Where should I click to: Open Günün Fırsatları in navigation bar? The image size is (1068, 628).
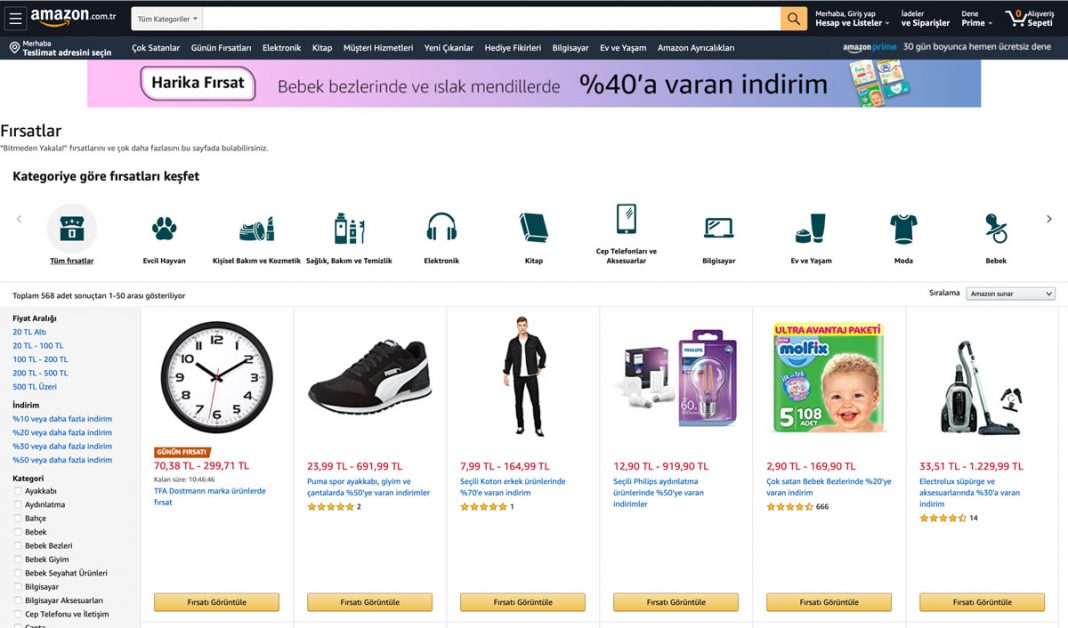click(221, 48)
